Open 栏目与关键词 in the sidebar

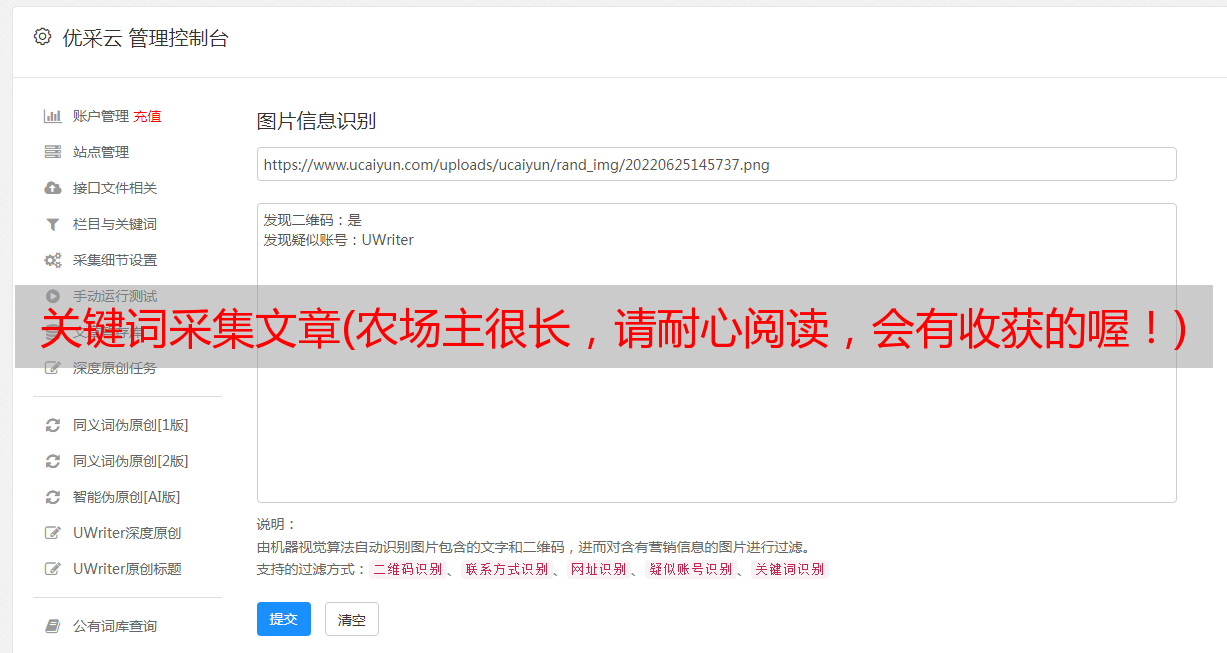click(x=115, y=224)
